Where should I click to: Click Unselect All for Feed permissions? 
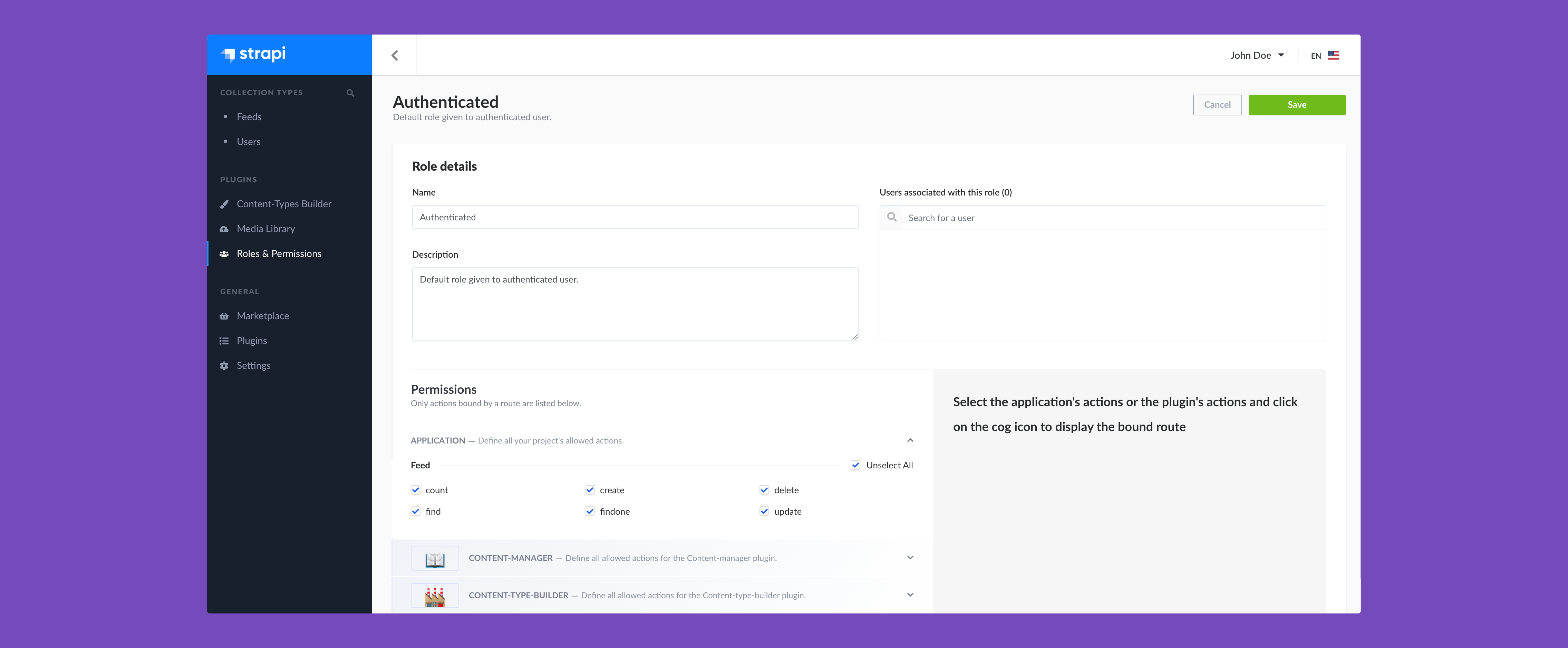coord(856,465)
